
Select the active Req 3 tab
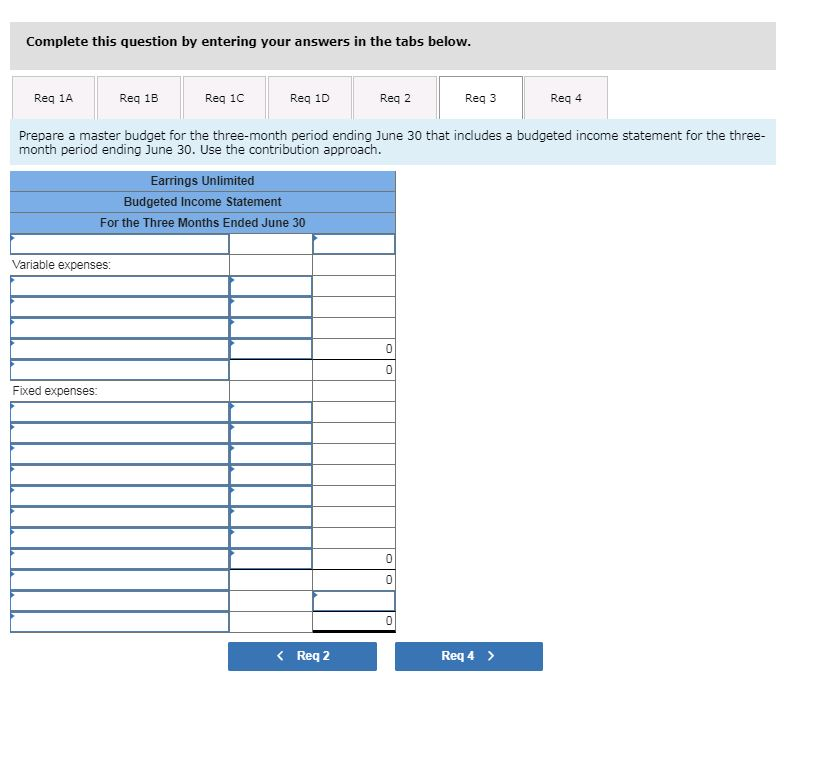(x=481, y=98)
